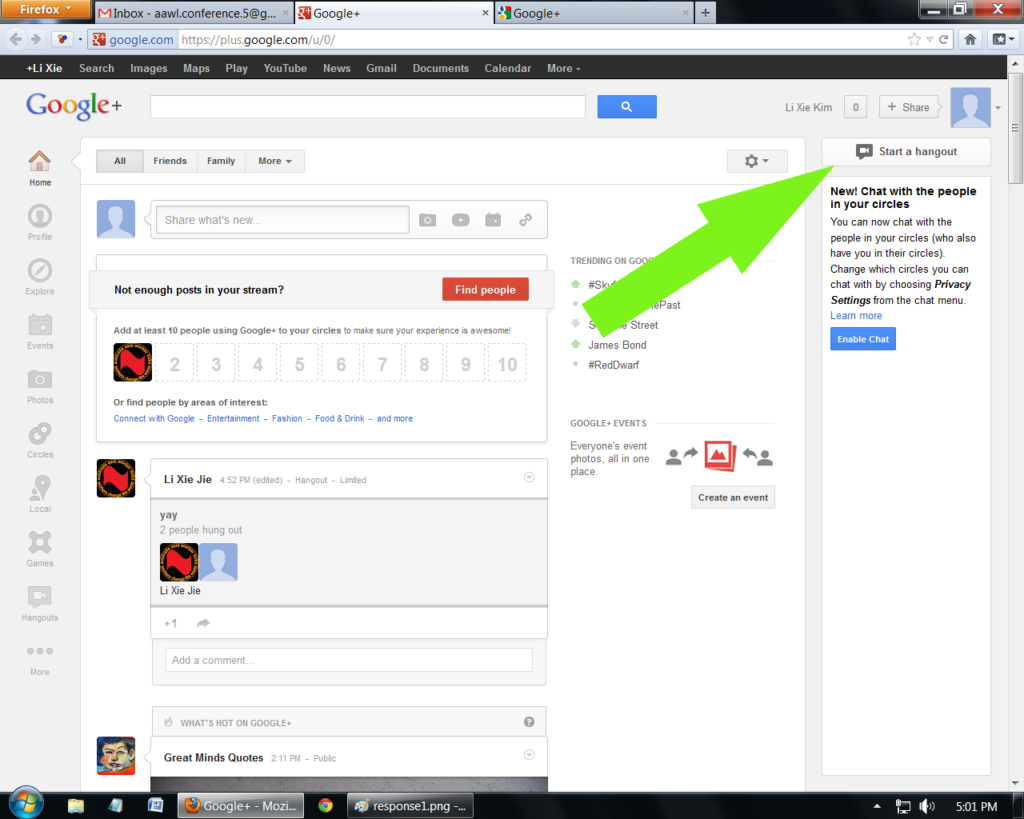Click Great Minds Quotes profile picture

(x=116, y=756)
